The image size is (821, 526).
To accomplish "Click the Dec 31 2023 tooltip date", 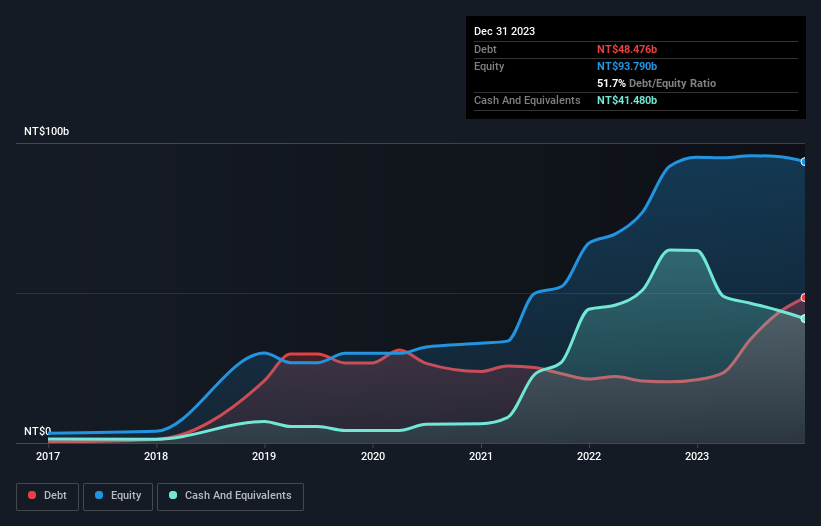I will point(504,31).
